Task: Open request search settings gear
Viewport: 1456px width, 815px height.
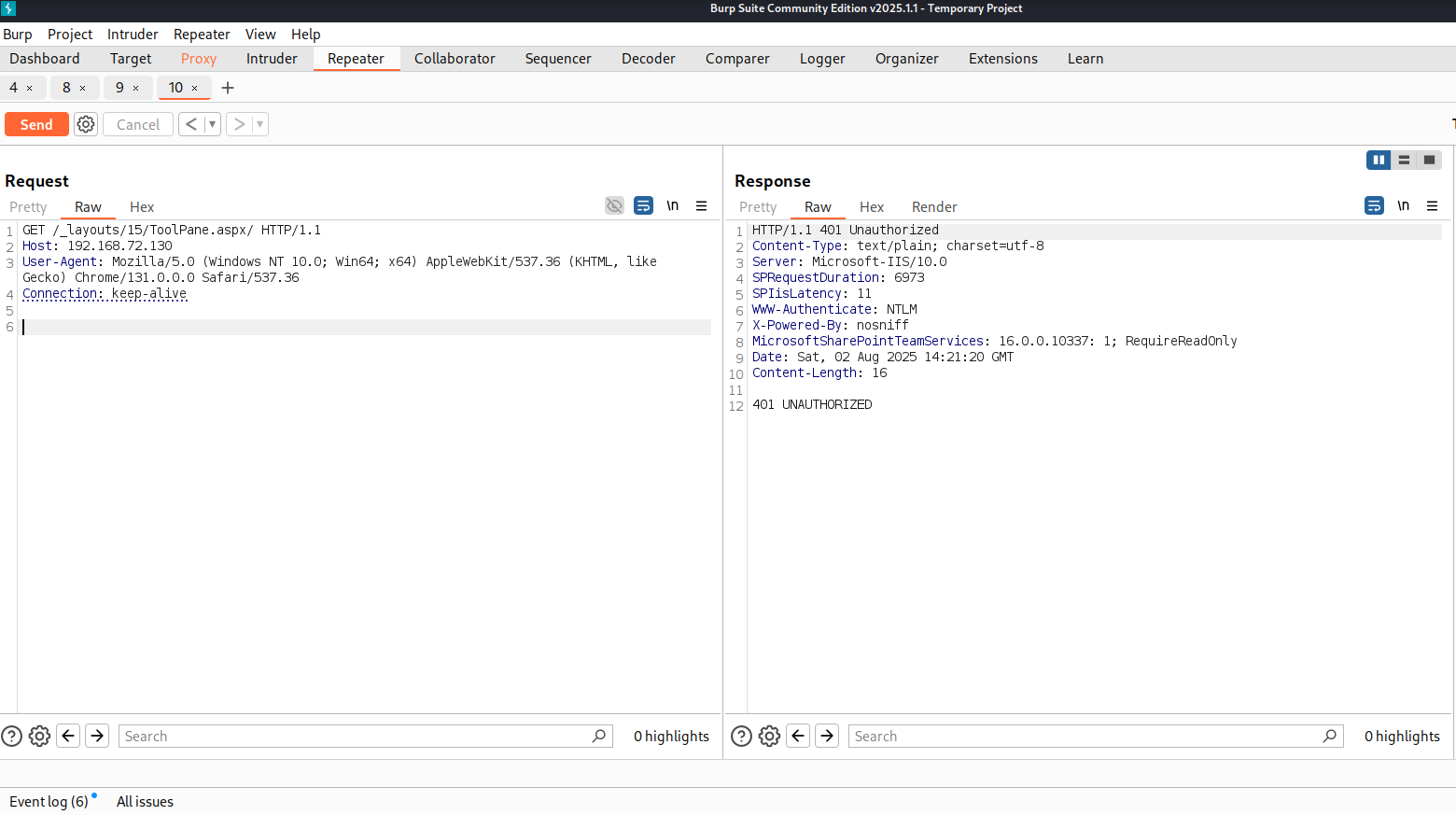Action: pos(39,736)
